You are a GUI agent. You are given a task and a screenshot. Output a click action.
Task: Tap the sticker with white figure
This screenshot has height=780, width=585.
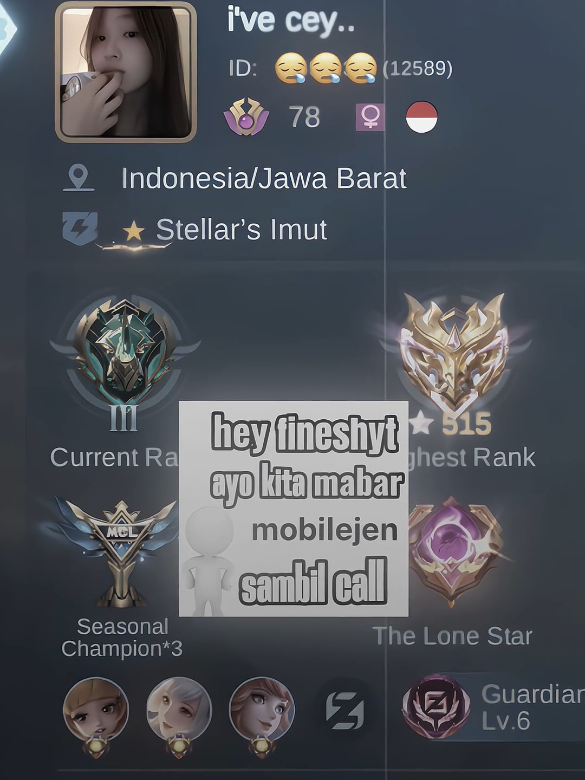point(293,509)
